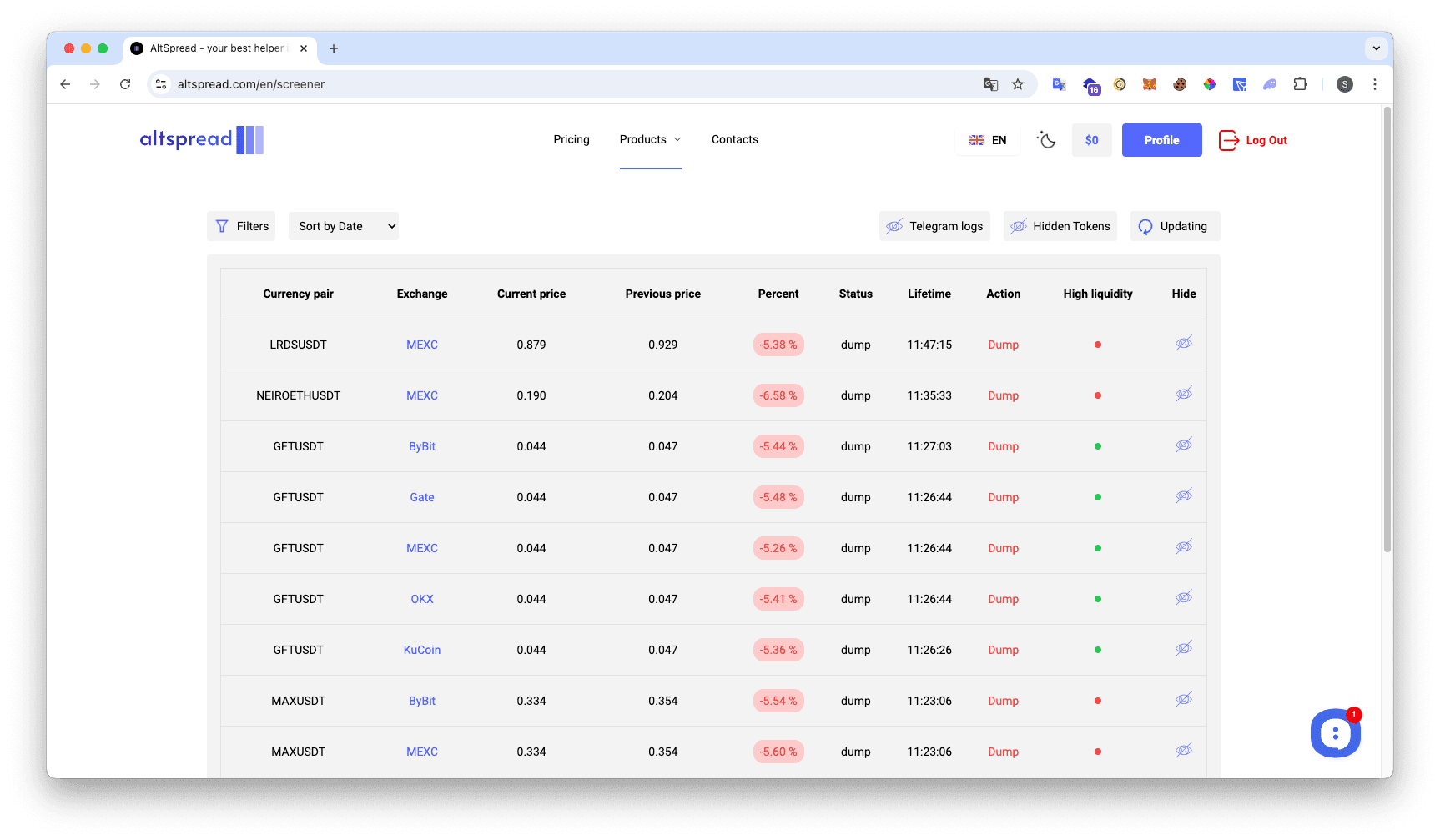Click the $0 balance button
The image size is (1440, 840).
click(x=1091, y=140)
